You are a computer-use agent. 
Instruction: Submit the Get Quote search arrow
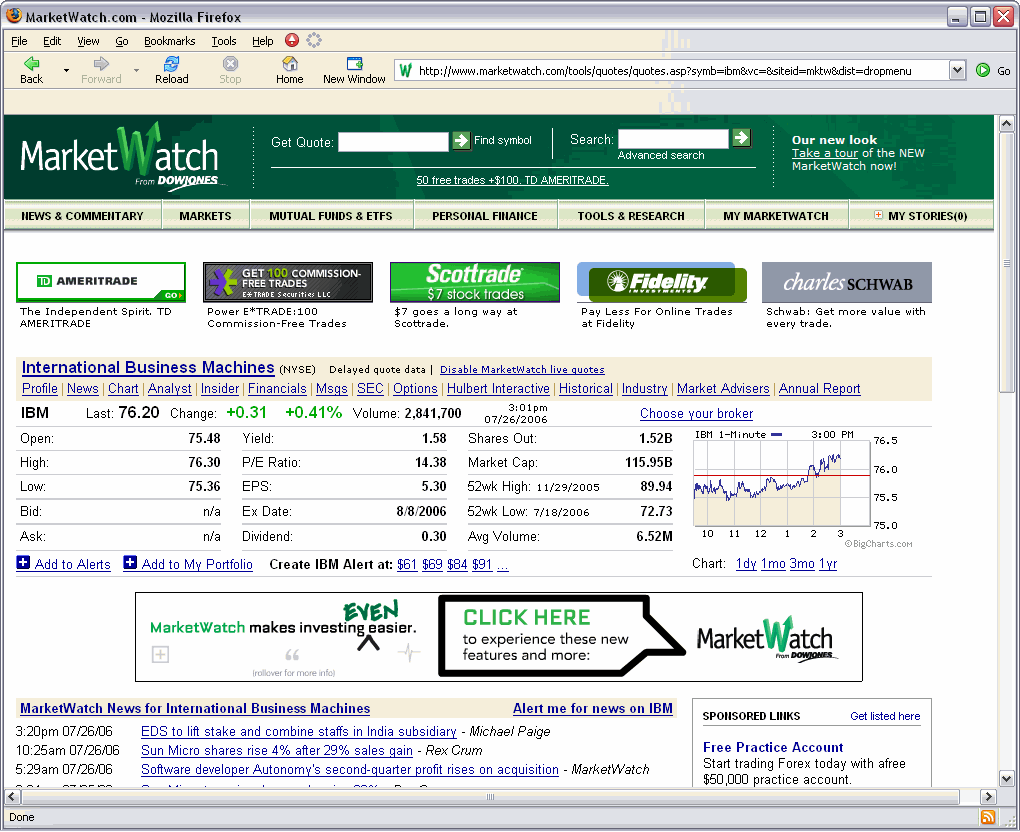[x=459, y=141]
